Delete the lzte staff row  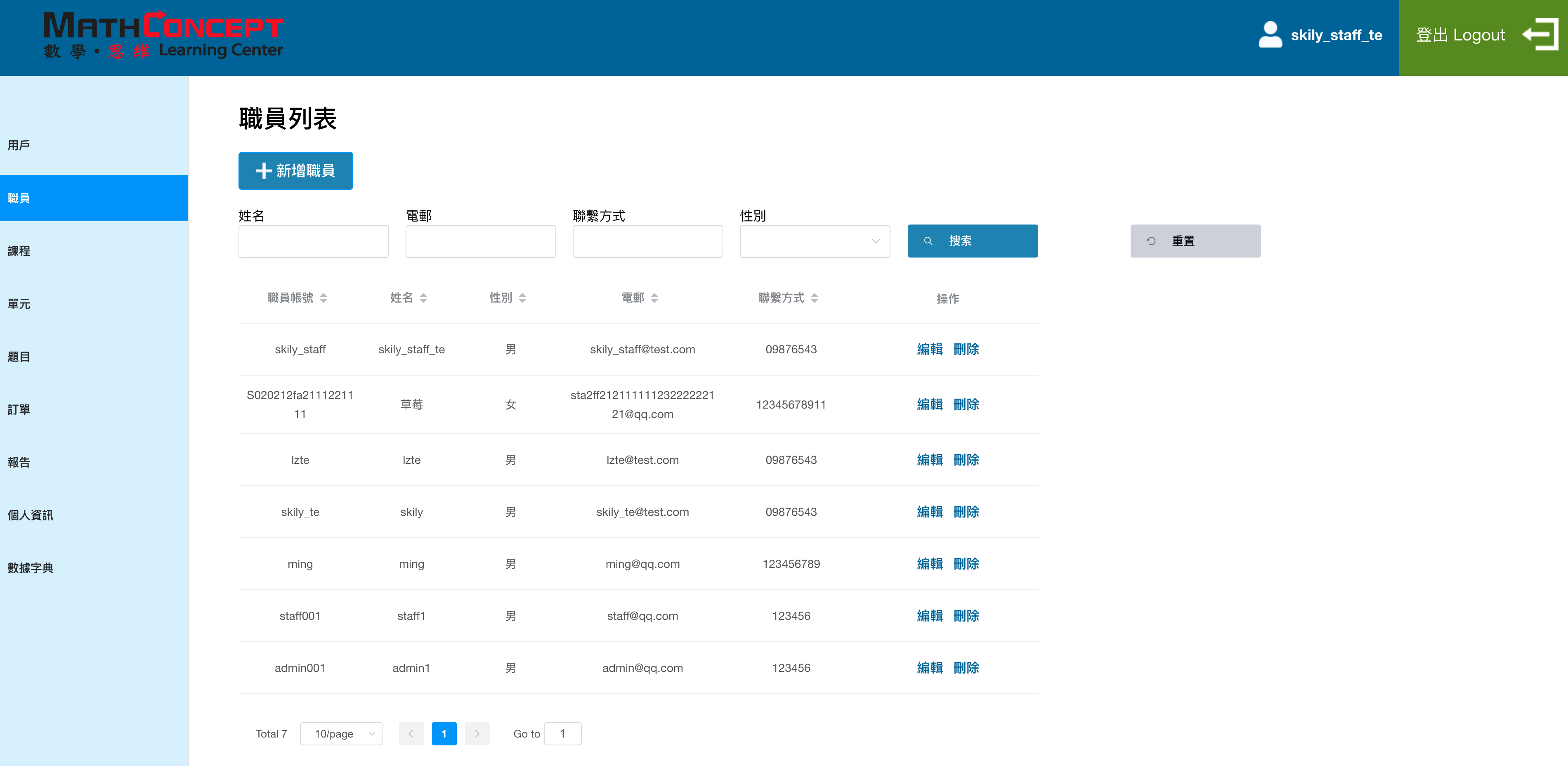click(966, 460)
